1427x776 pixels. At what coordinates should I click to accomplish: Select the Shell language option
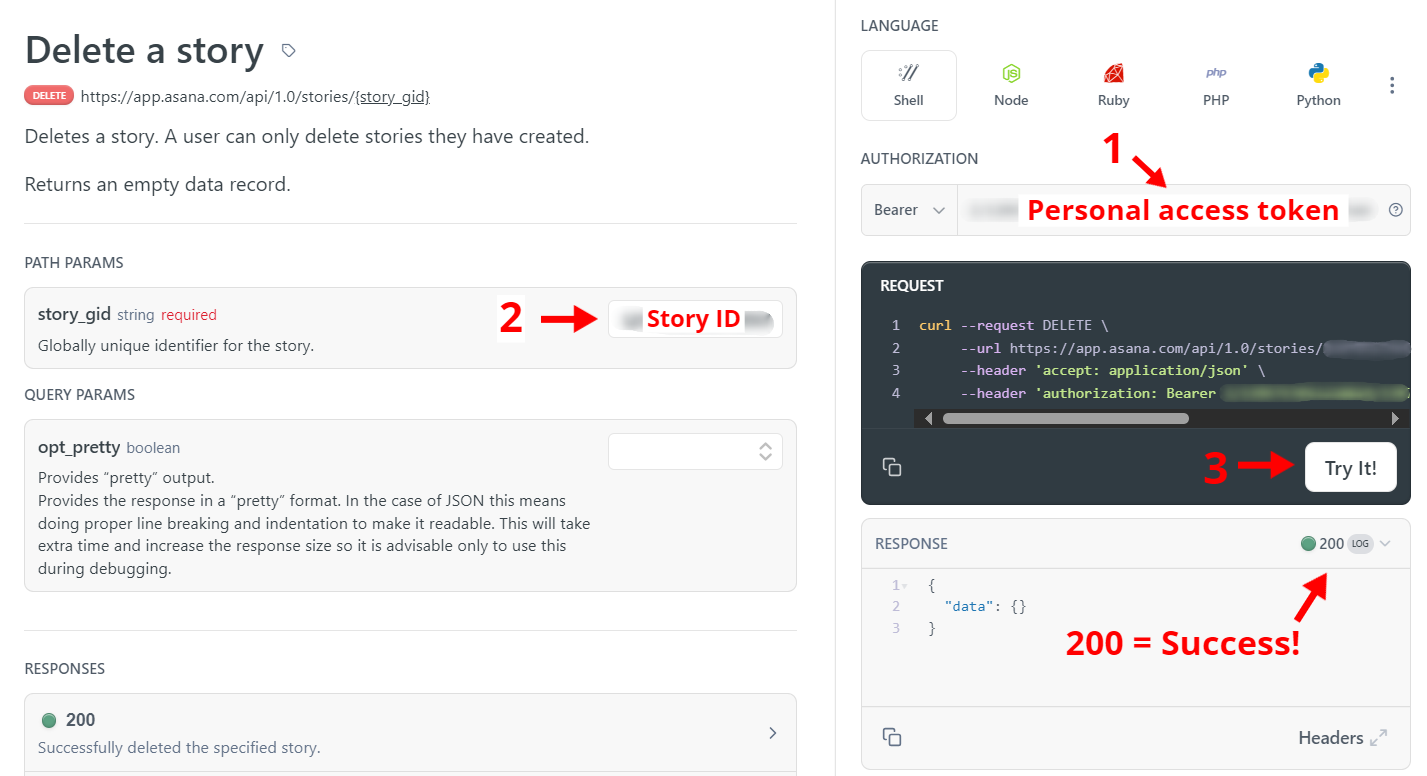(908, 85)
